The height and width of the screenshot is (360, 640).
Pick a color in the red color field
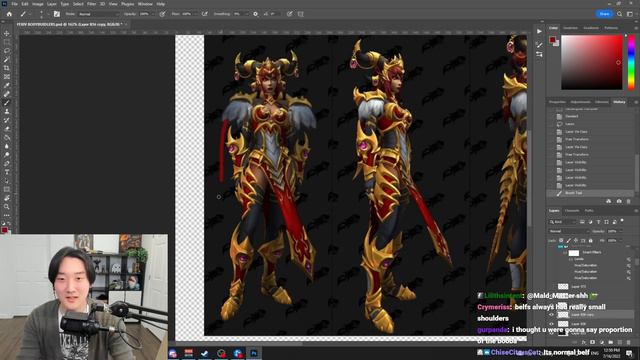pyautogui.click(x=591, y=62)
